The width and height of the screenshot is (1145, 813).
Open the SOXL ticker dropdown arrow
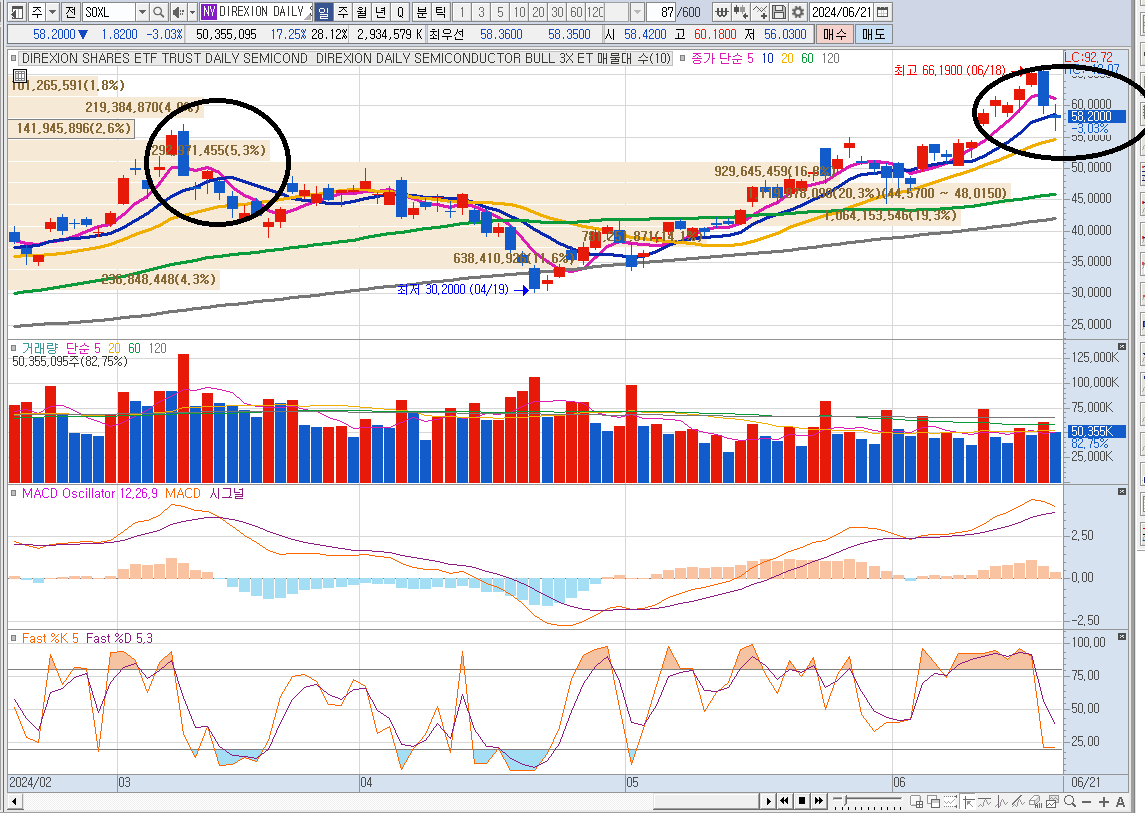point(142,12)
